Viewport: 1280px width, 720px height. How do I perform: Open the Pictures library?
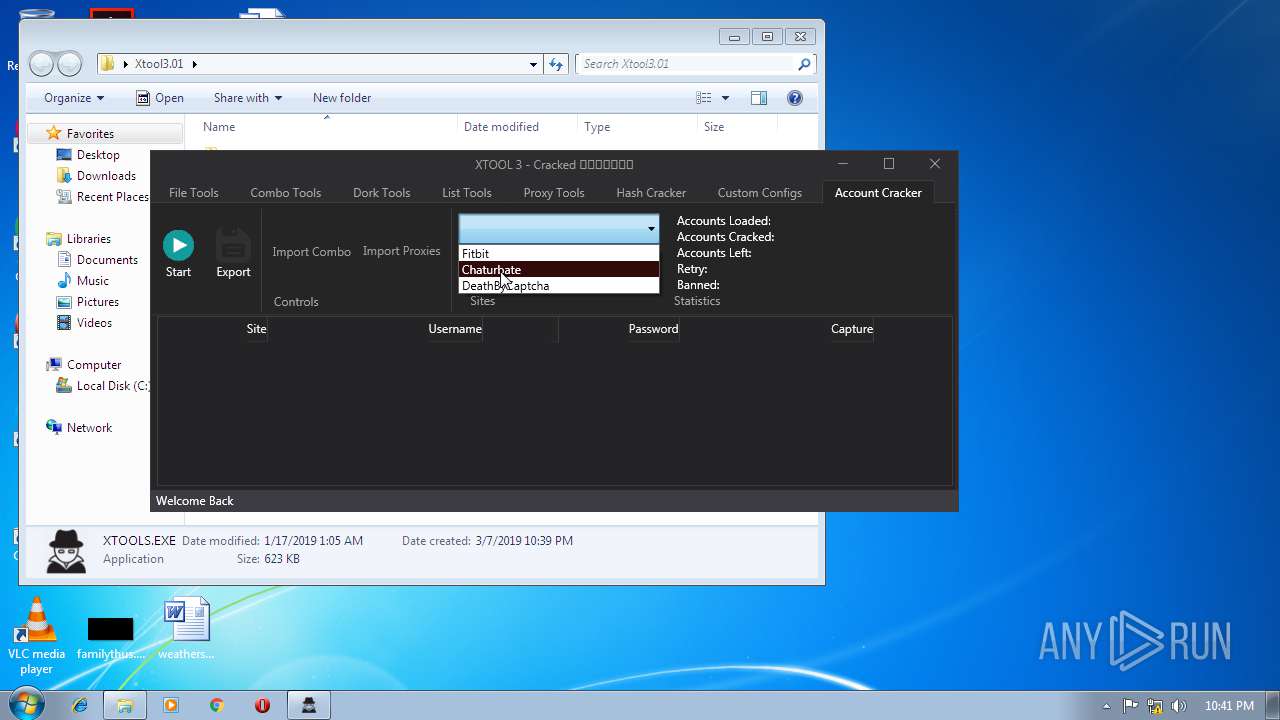(98, 302)
